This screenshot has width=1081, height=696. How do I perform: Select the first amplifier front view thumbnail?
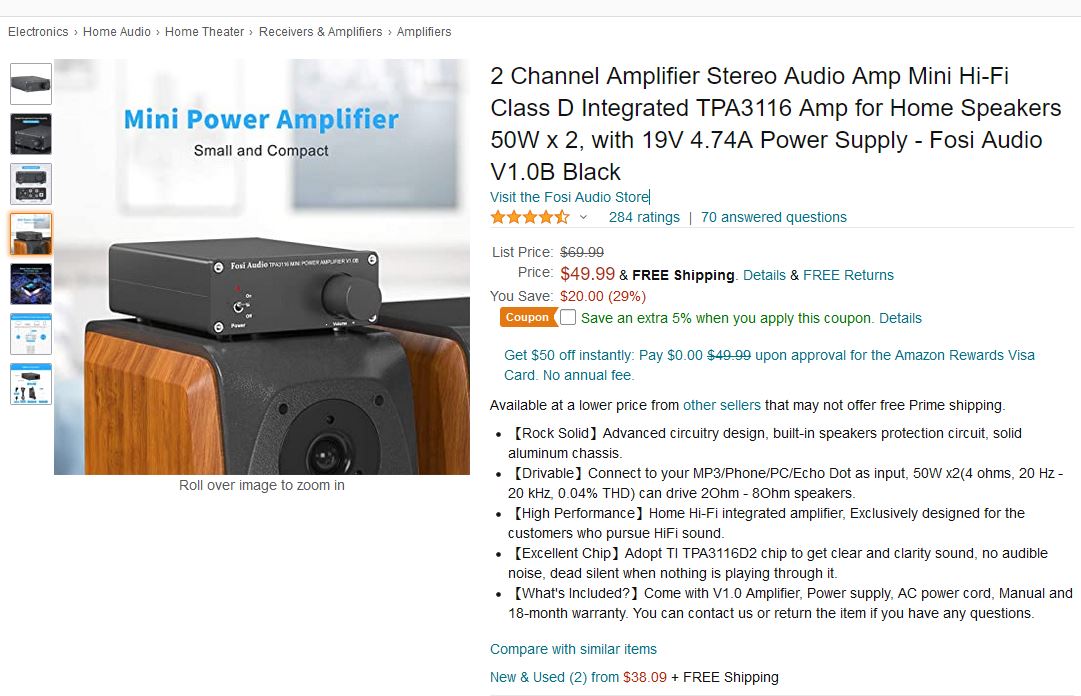(x=31, y=84)
